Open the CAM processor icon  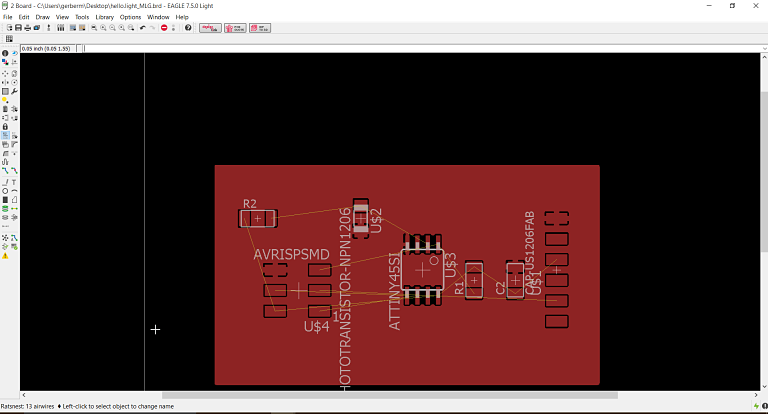(x=37, y=28)
